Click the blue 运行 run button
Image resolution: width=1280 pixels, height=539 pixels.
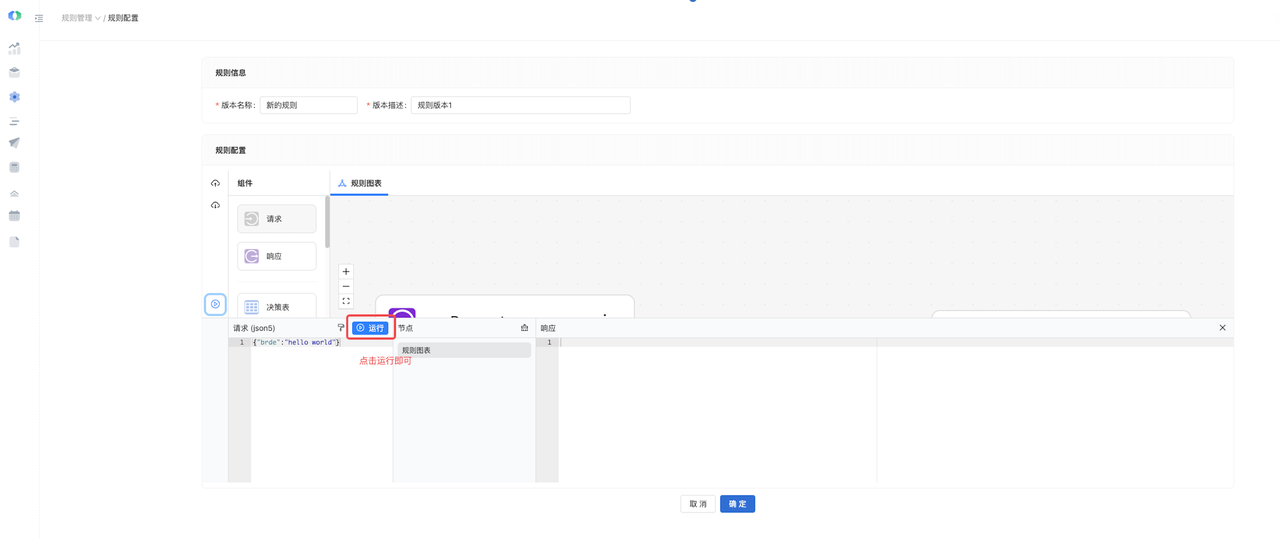(370, 328)
